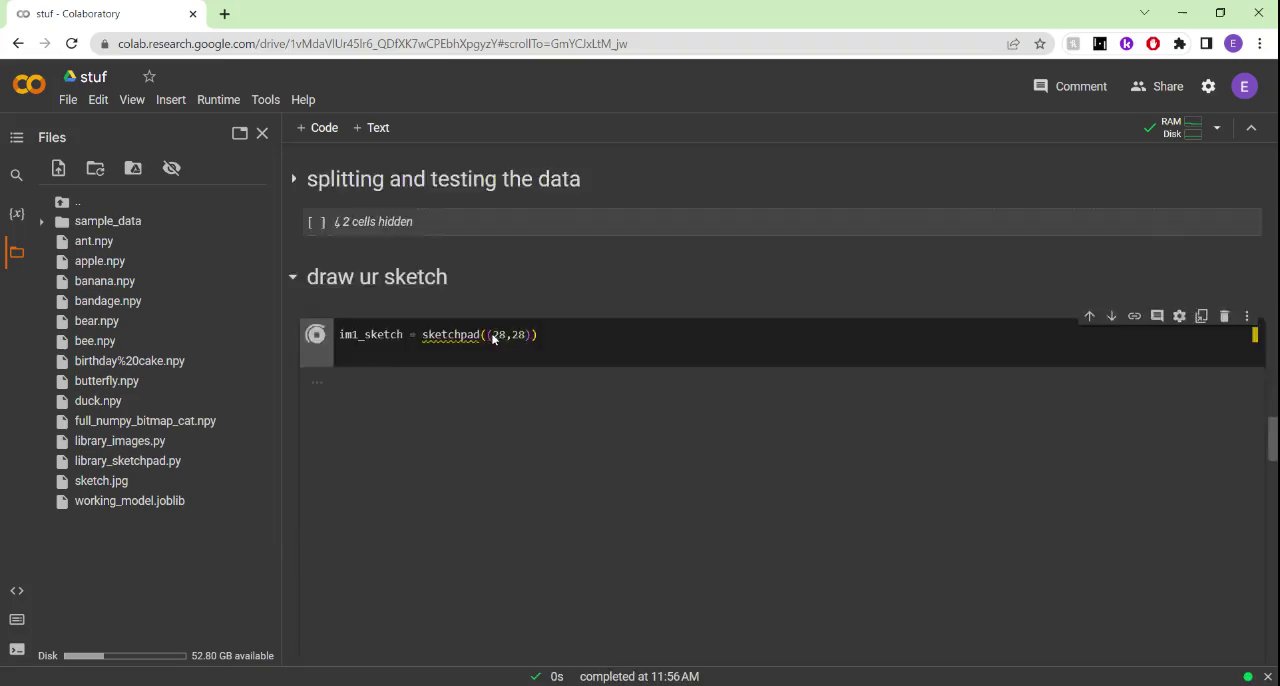The height and width of the screenshot is (686, 1280).
Task: Open the table of contents sidebar icon
Action: coord(16,137)
